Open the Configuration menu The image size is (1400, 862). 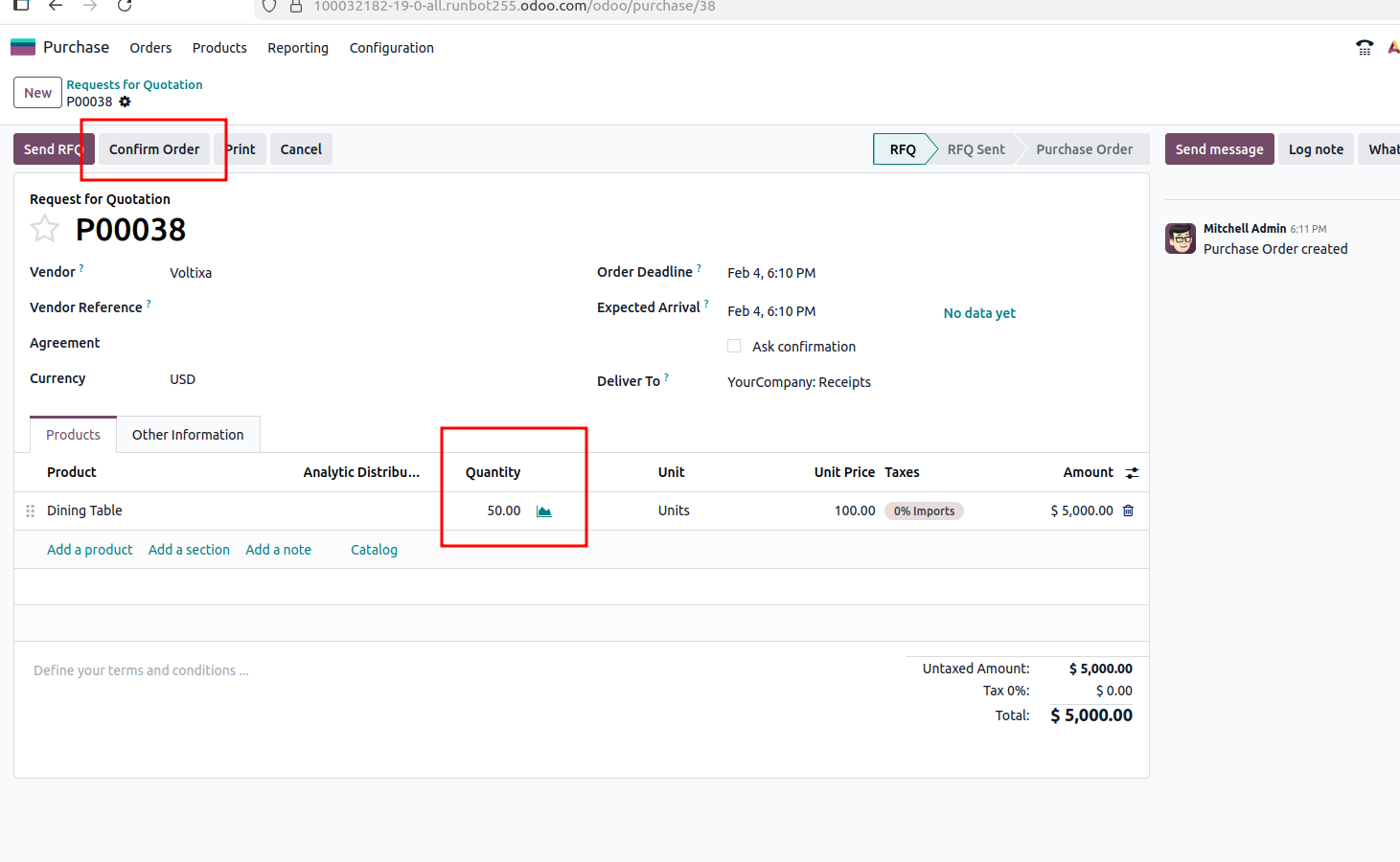click(391, 48)
